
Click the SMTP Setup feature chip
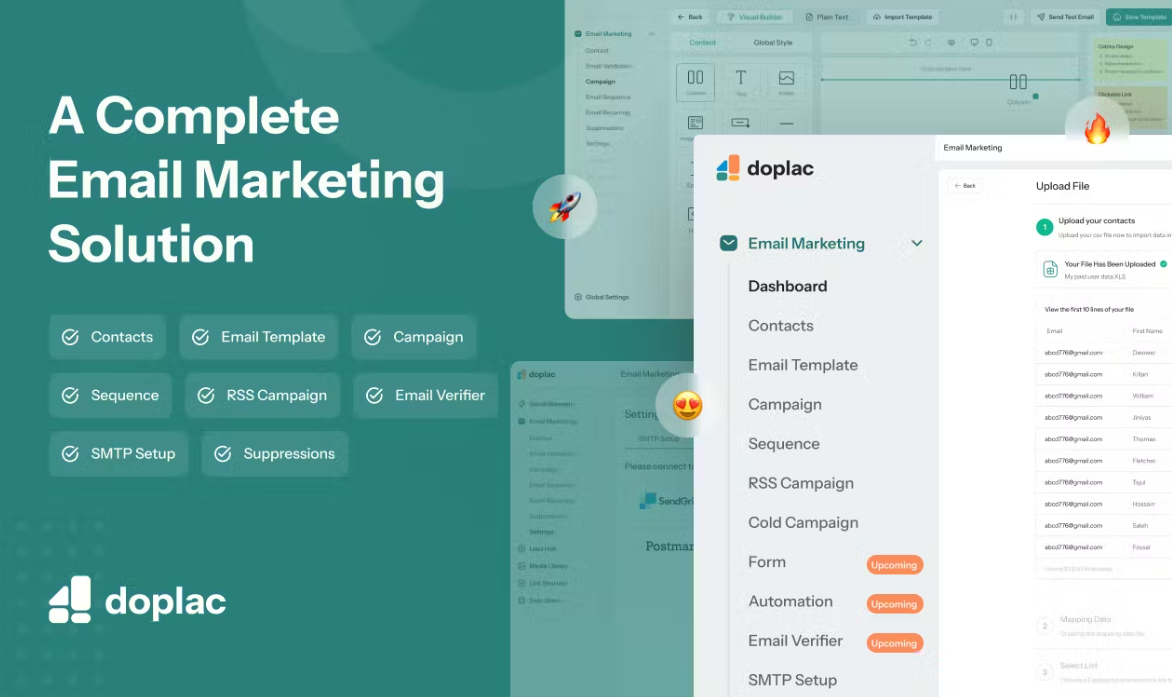(x=119, y=453)
